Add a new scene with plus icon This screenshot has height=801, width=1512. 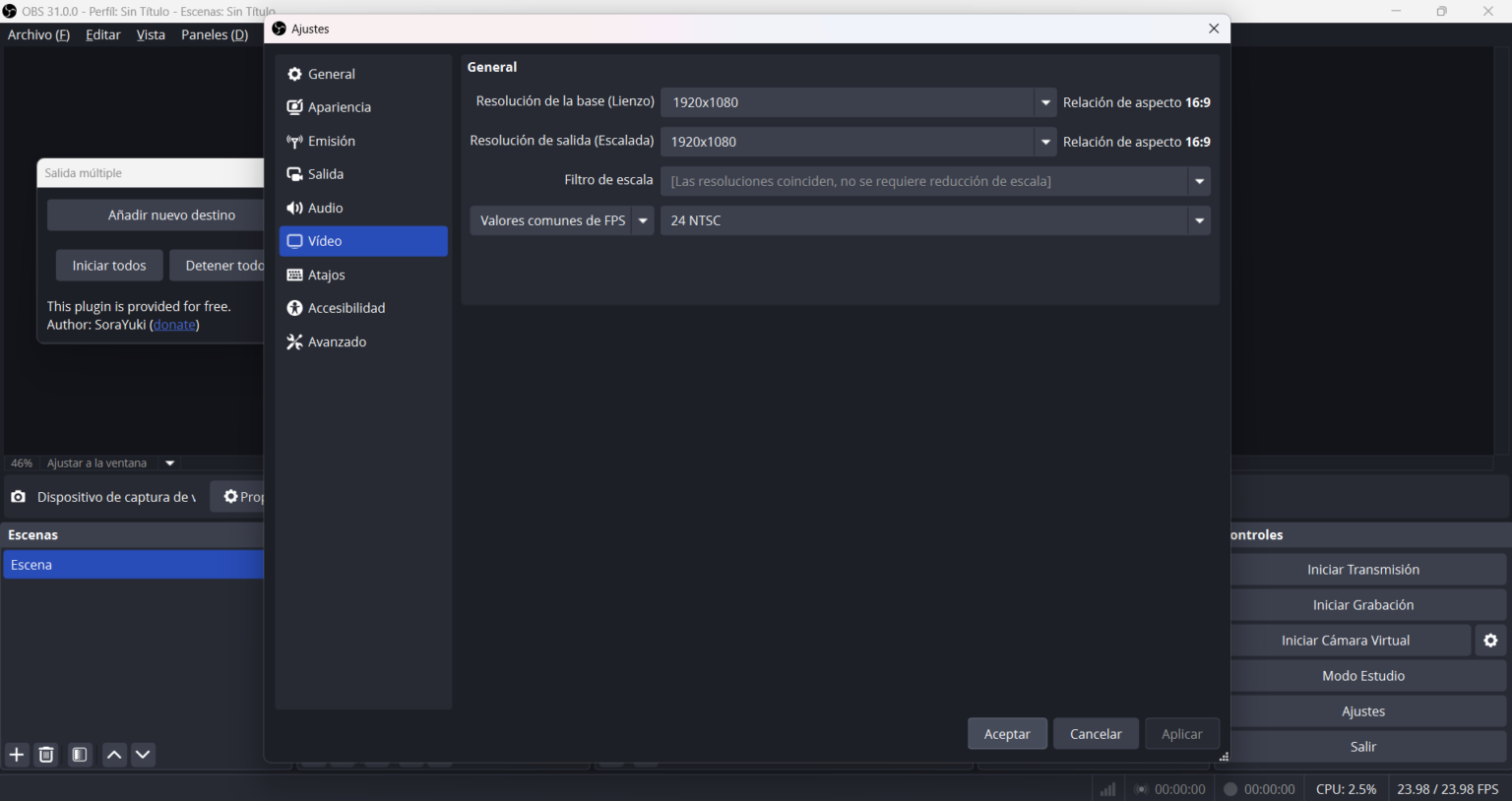point(17,755)
